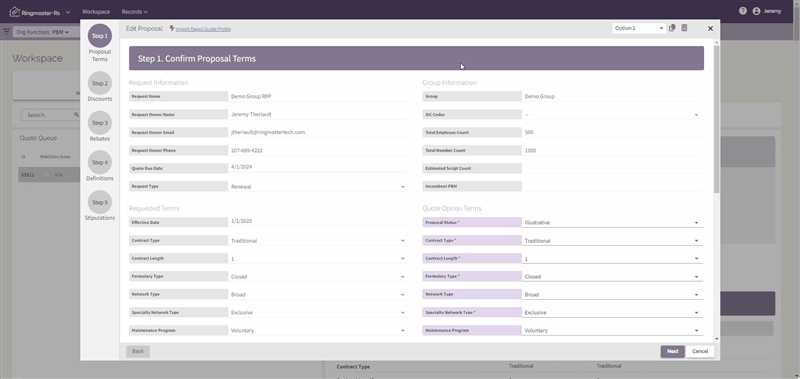Screen dimensions: 800x379
Task: Click the Ringmaster Rx logo icon
Action: tap(15, 11)
